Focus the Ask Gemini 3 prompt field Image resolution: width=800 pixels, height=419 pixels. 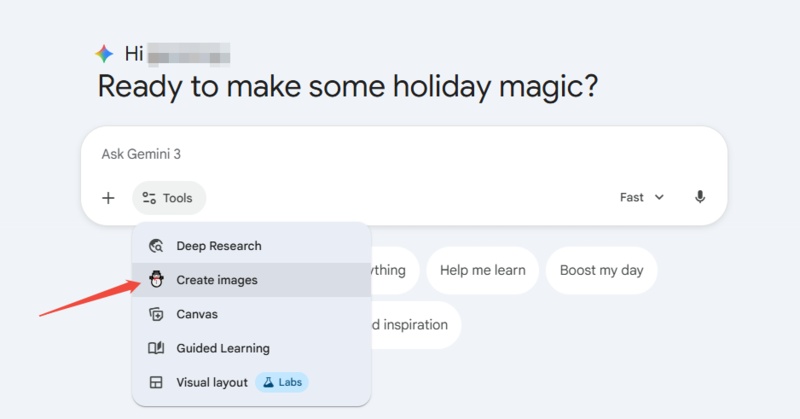(x=400, y=155)
